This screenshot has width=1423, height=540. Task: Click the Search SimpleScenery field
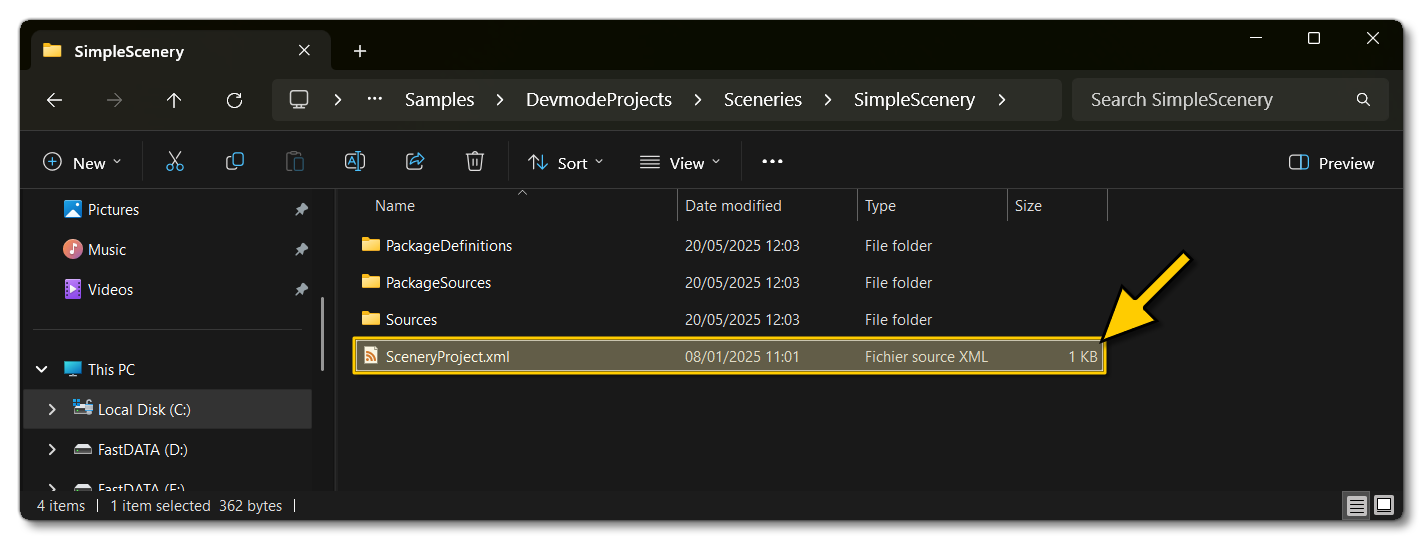[1215, 100]
